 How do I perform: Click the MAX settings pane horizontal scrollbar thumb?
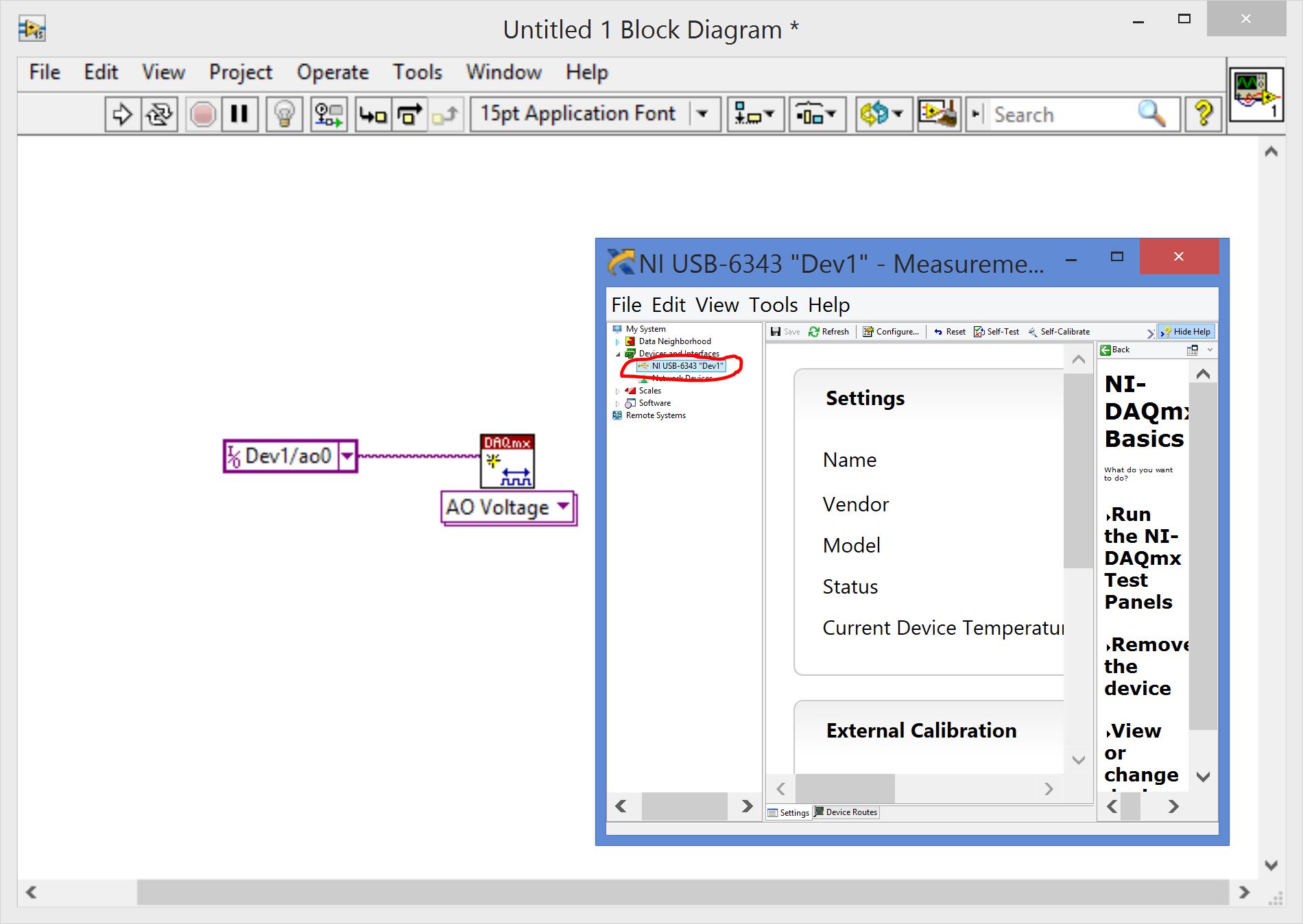845,789
